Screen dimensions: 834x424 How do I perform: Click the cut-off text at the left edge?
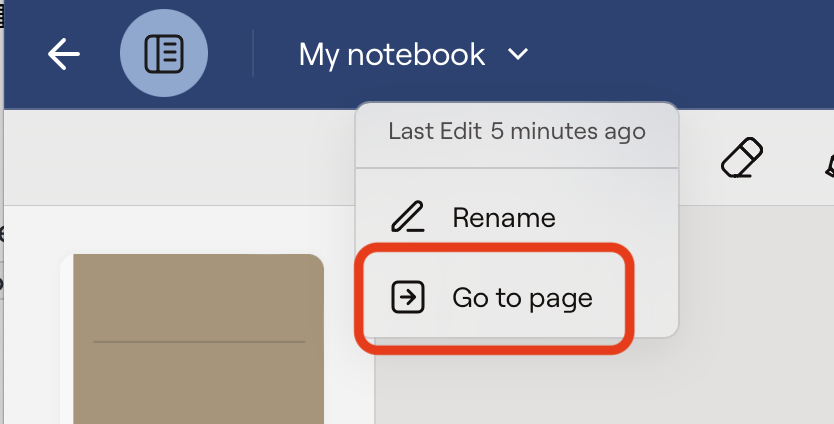[x=2, y=235]
